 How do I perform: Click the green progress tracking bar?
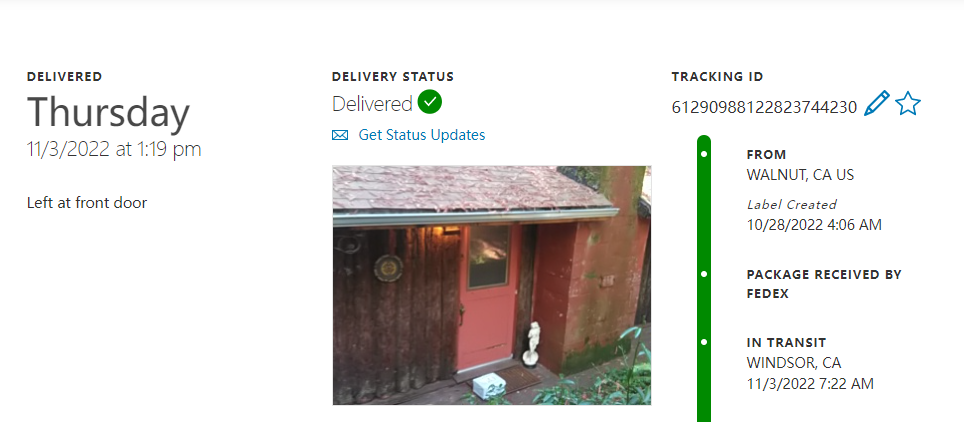pos(705,279)
